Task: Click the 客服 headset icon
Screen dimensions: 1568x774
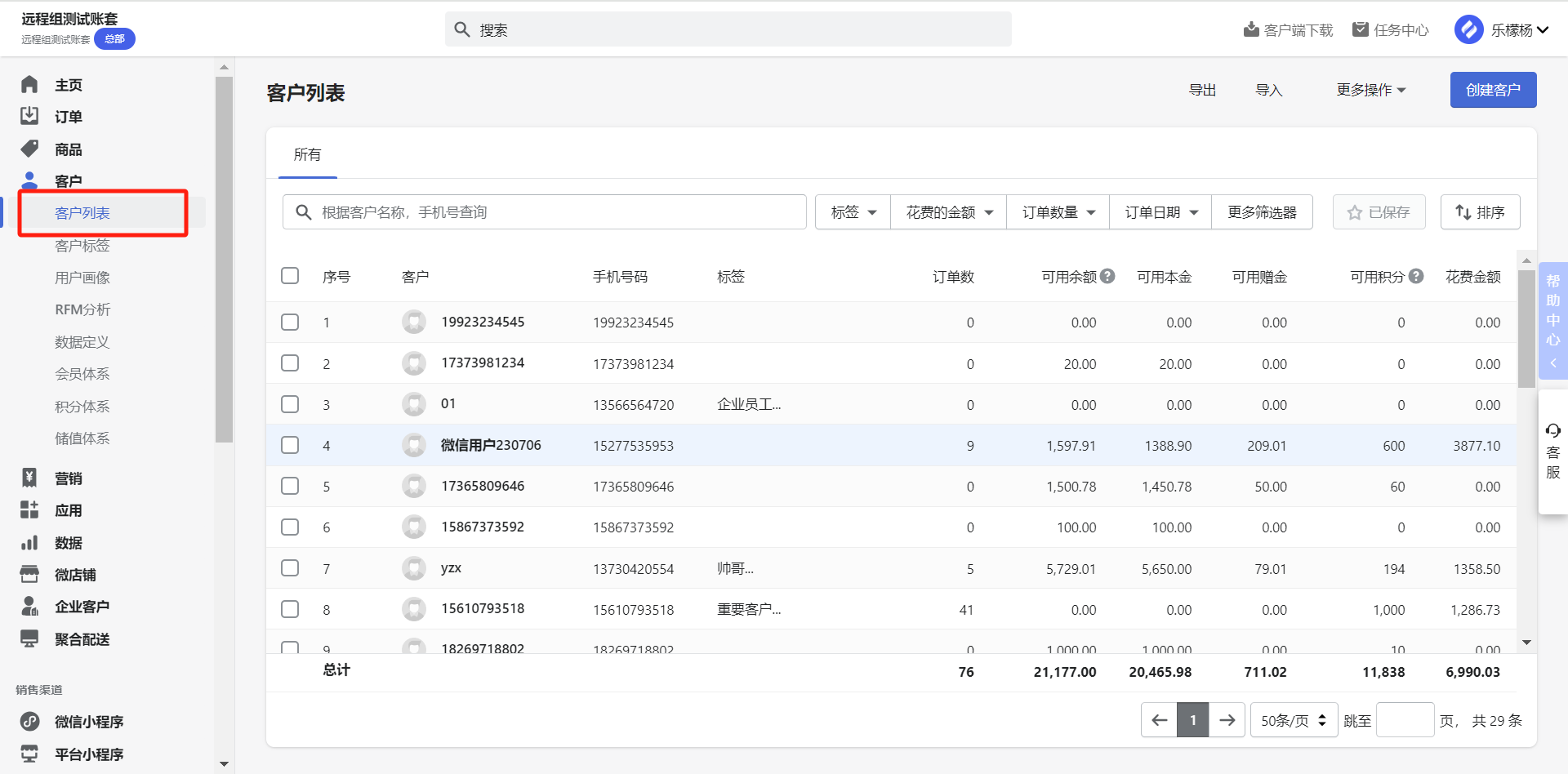Action: pyautogui.click(x=1552, y=431)
